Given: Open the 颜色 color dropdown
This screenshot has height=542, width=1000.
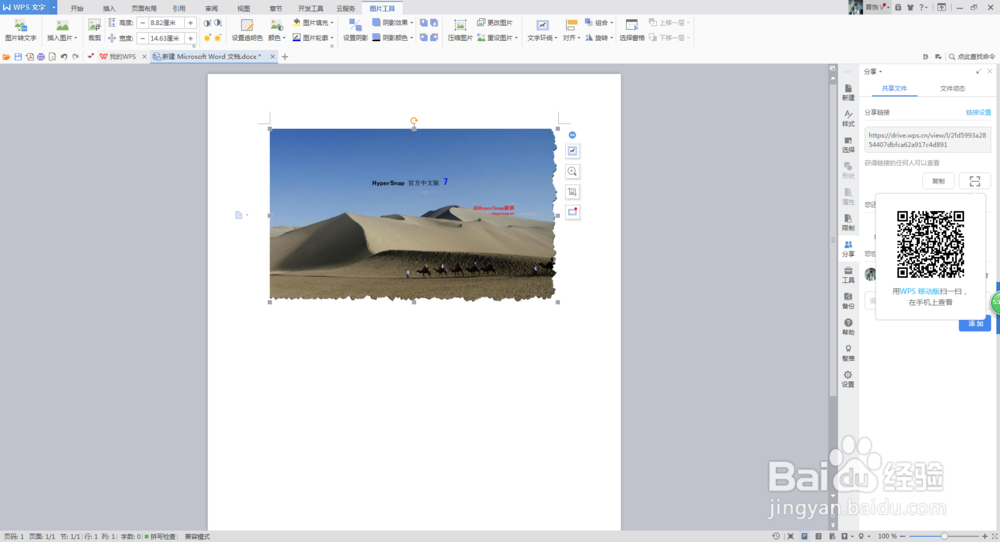Looking at the screenshot, I should [x=276, y=38].
